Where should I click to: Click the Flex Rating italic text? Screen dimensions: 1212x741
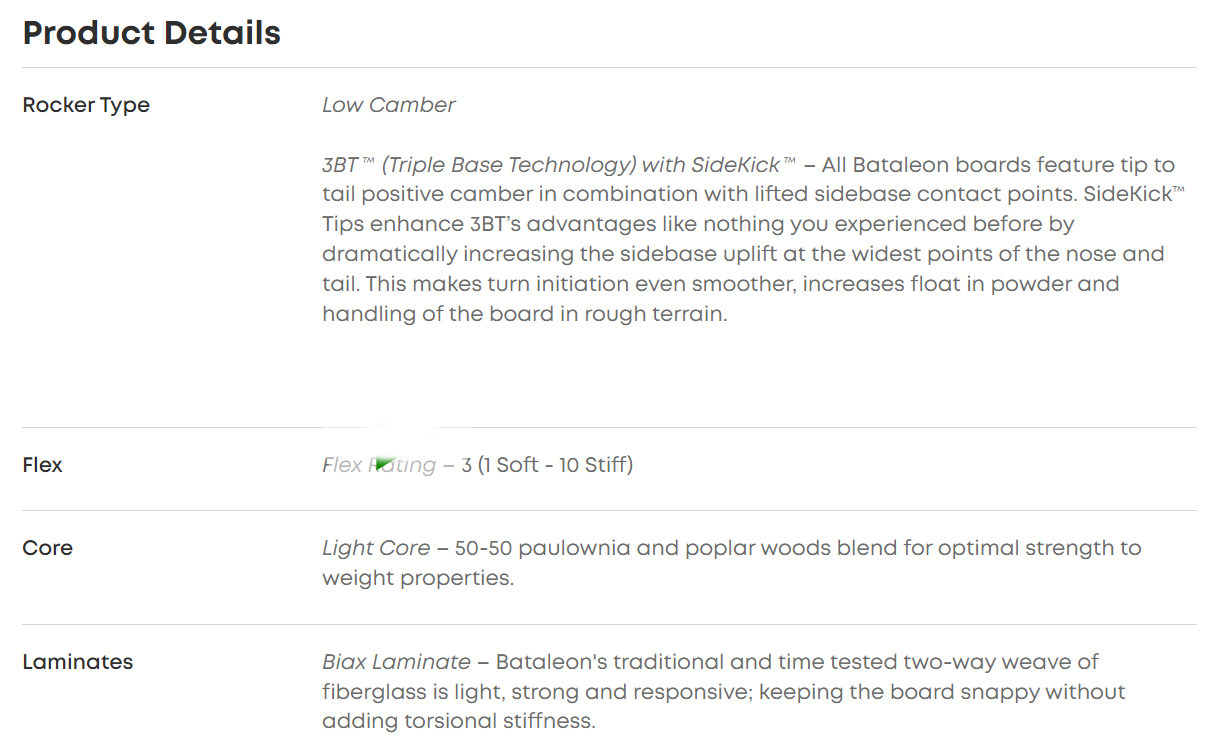[378, 465]
